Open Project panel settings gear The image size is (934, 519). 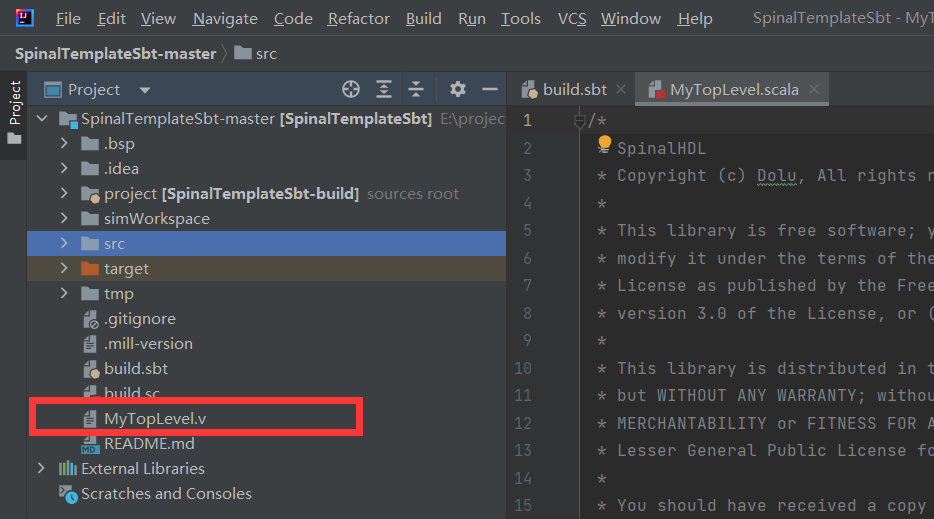click(x=457, y=89)
